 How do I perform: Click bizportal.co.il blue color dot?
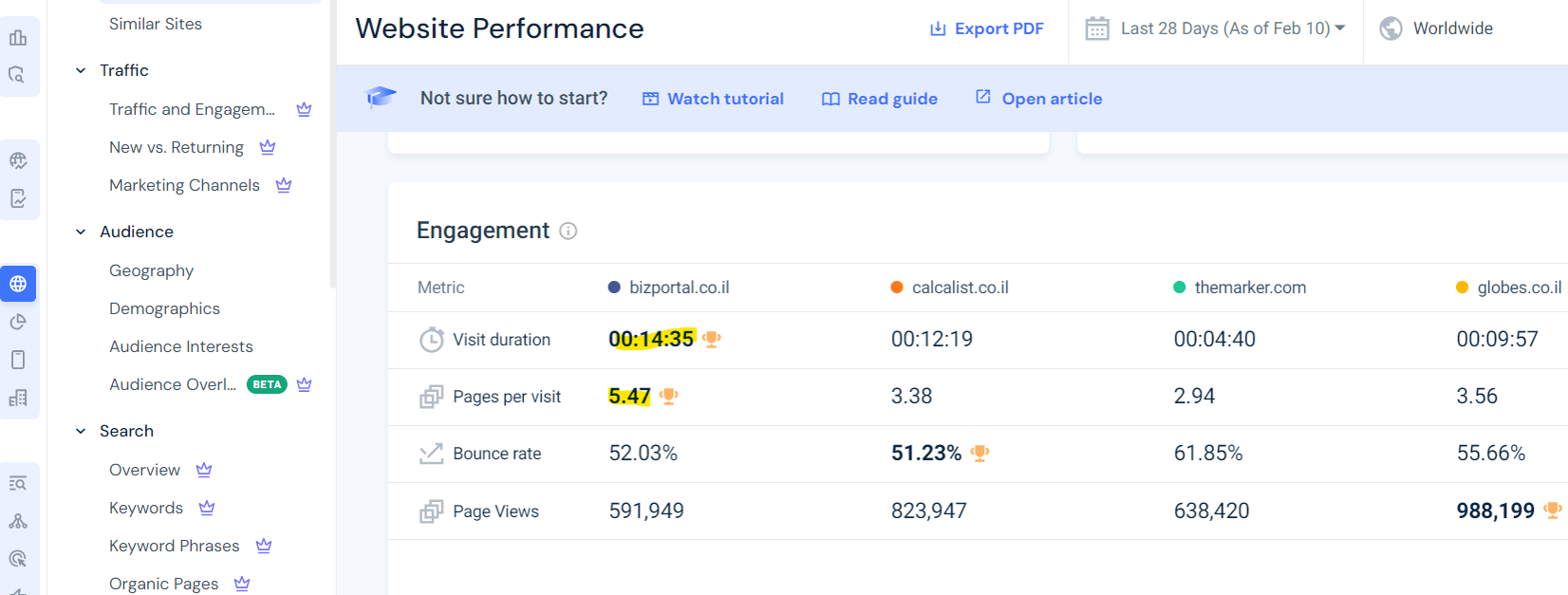(614, 288)
